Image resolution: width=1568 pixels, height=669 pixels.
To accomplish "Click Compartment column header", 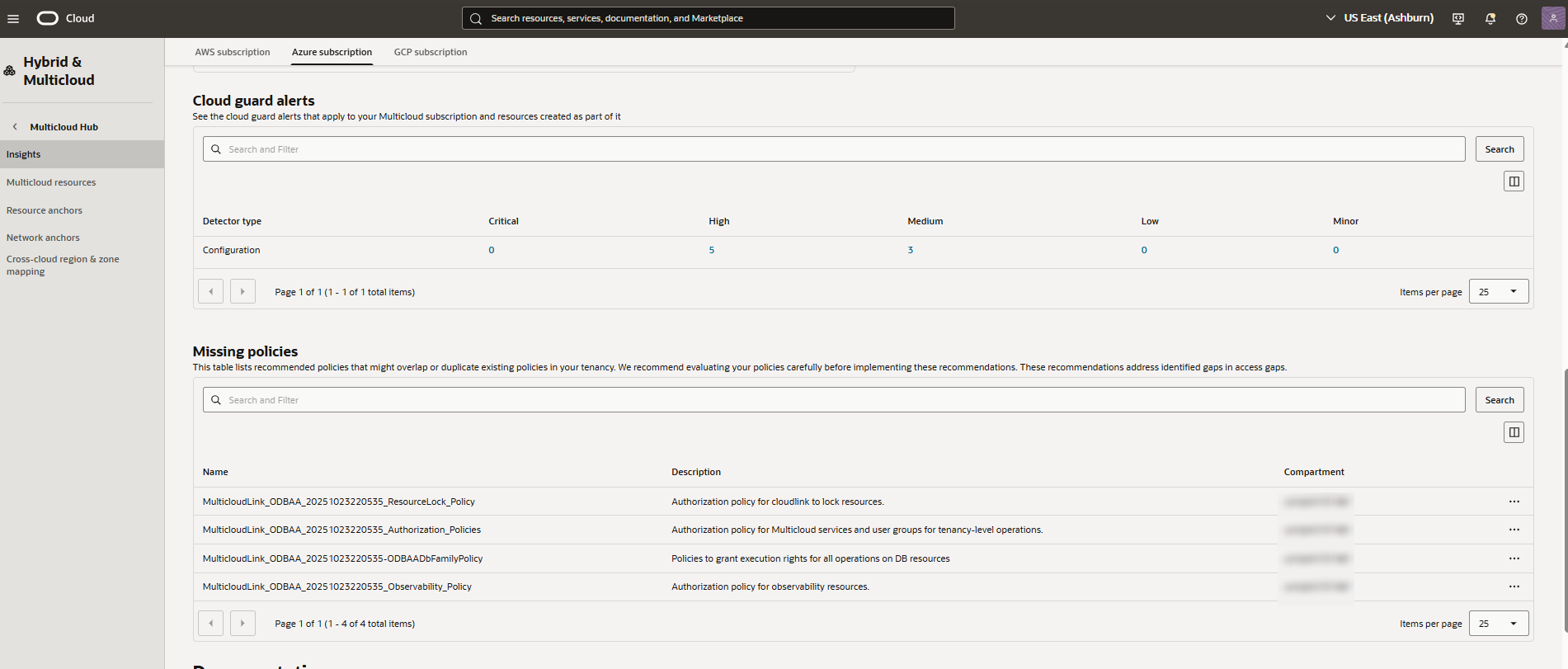I will pos(1314,472).
